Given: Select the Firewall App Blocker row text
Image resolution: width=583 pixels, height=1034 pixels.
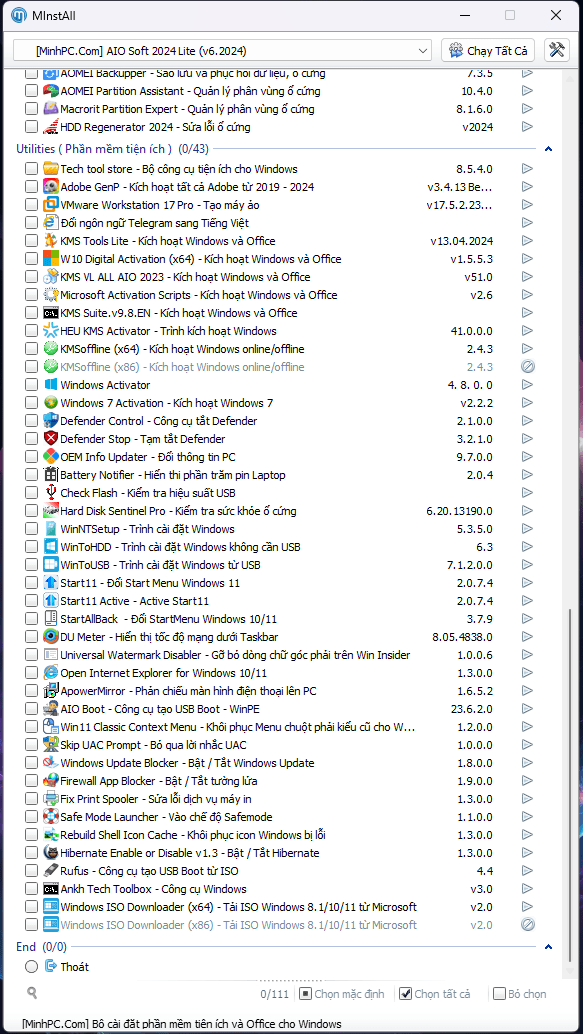Looking at the screenshot, I should click(158, 781).
